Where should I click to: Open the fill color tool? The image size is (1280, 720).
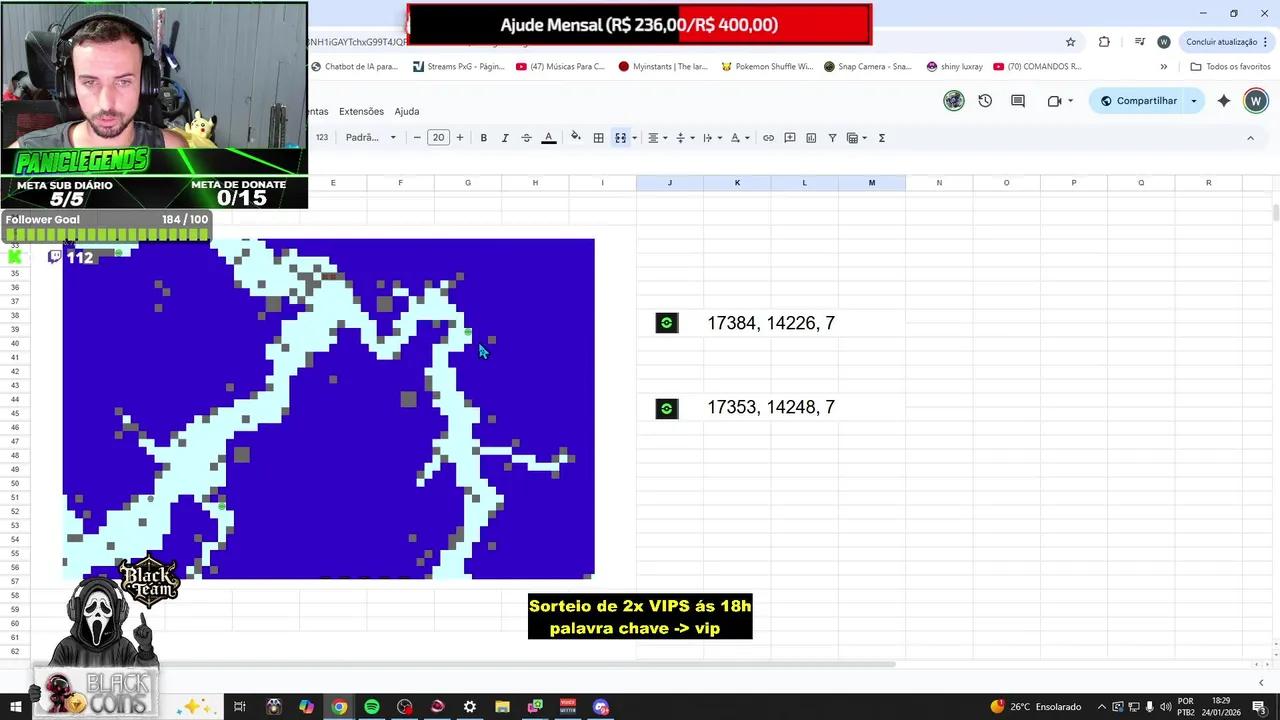(575, 137)
